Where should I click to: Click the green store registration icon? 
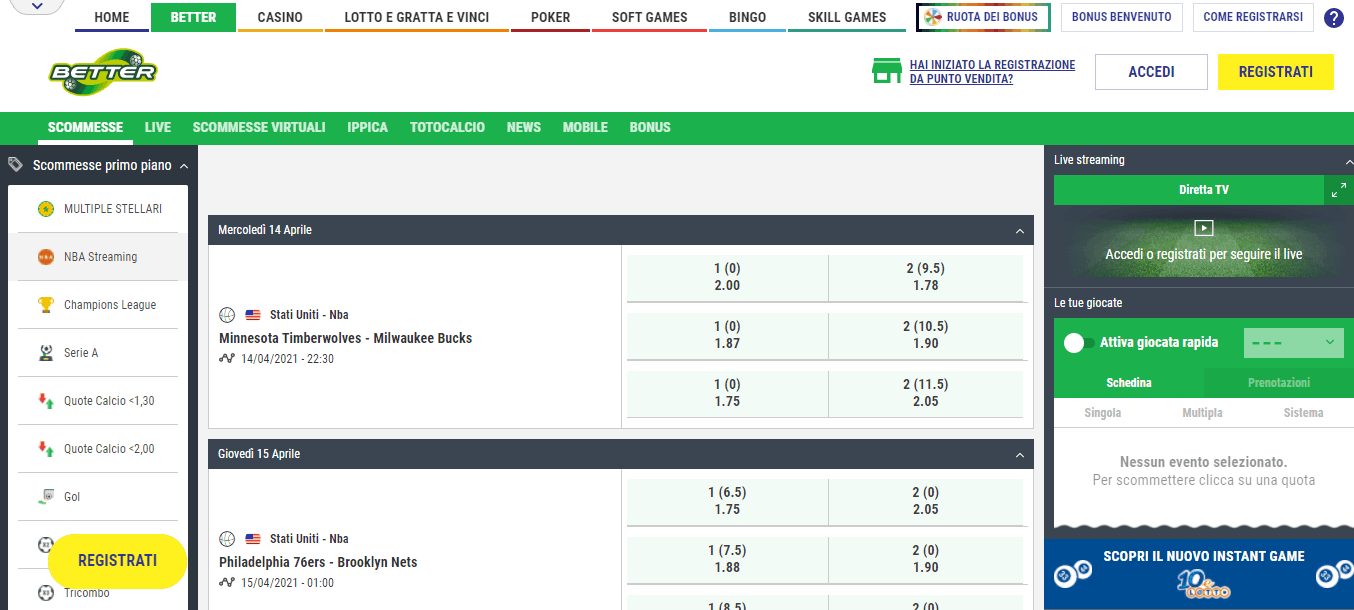(x=887, y=71)
